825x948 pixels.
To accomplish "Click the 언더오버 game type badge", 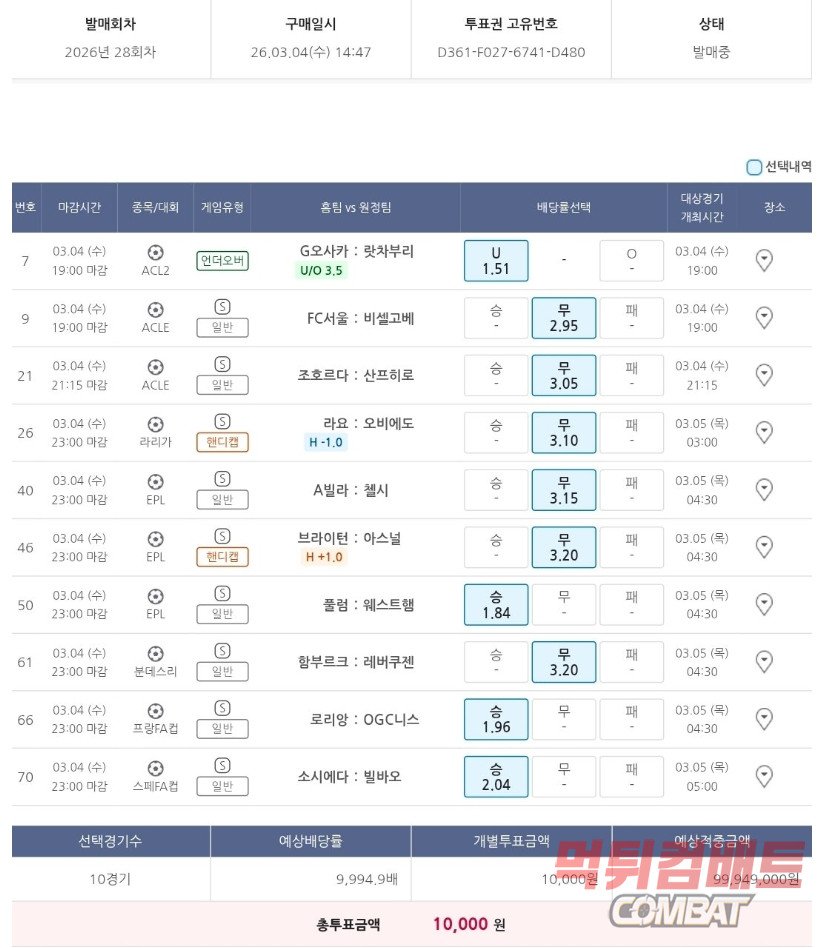I will (222, 261).
